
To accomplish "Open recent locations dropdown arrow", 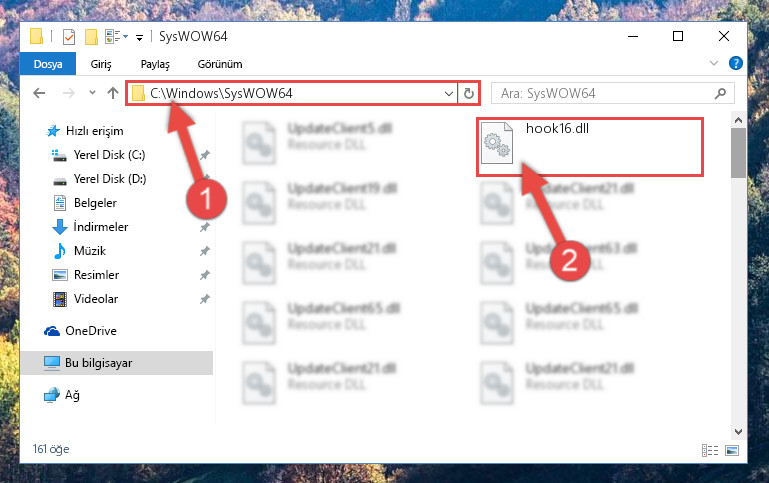I will pos(92,92).
